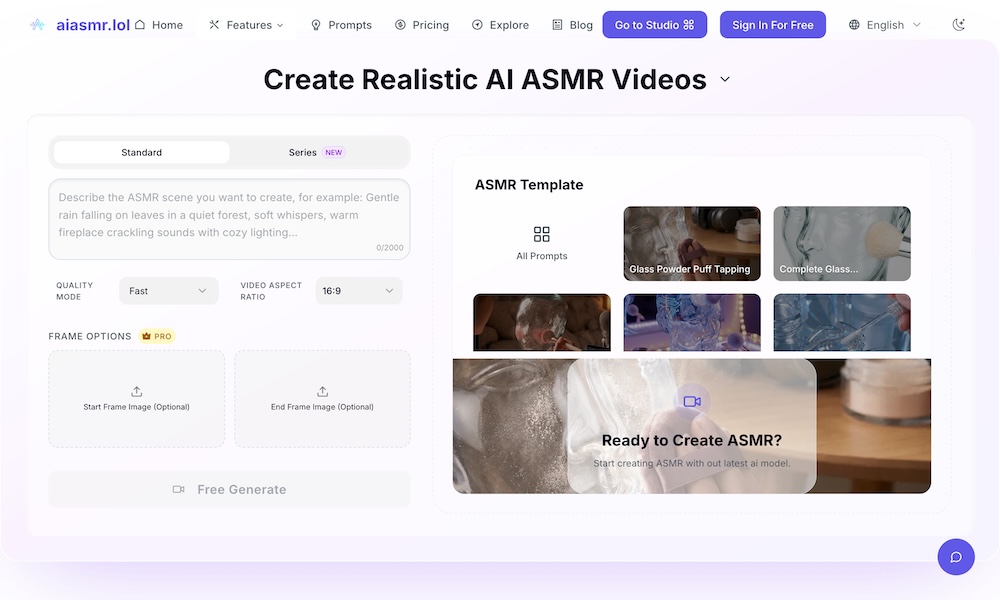Open the 16:9 aspect ratio dropdown
This screenshot has height=600, width=1000.
[358, 290]
